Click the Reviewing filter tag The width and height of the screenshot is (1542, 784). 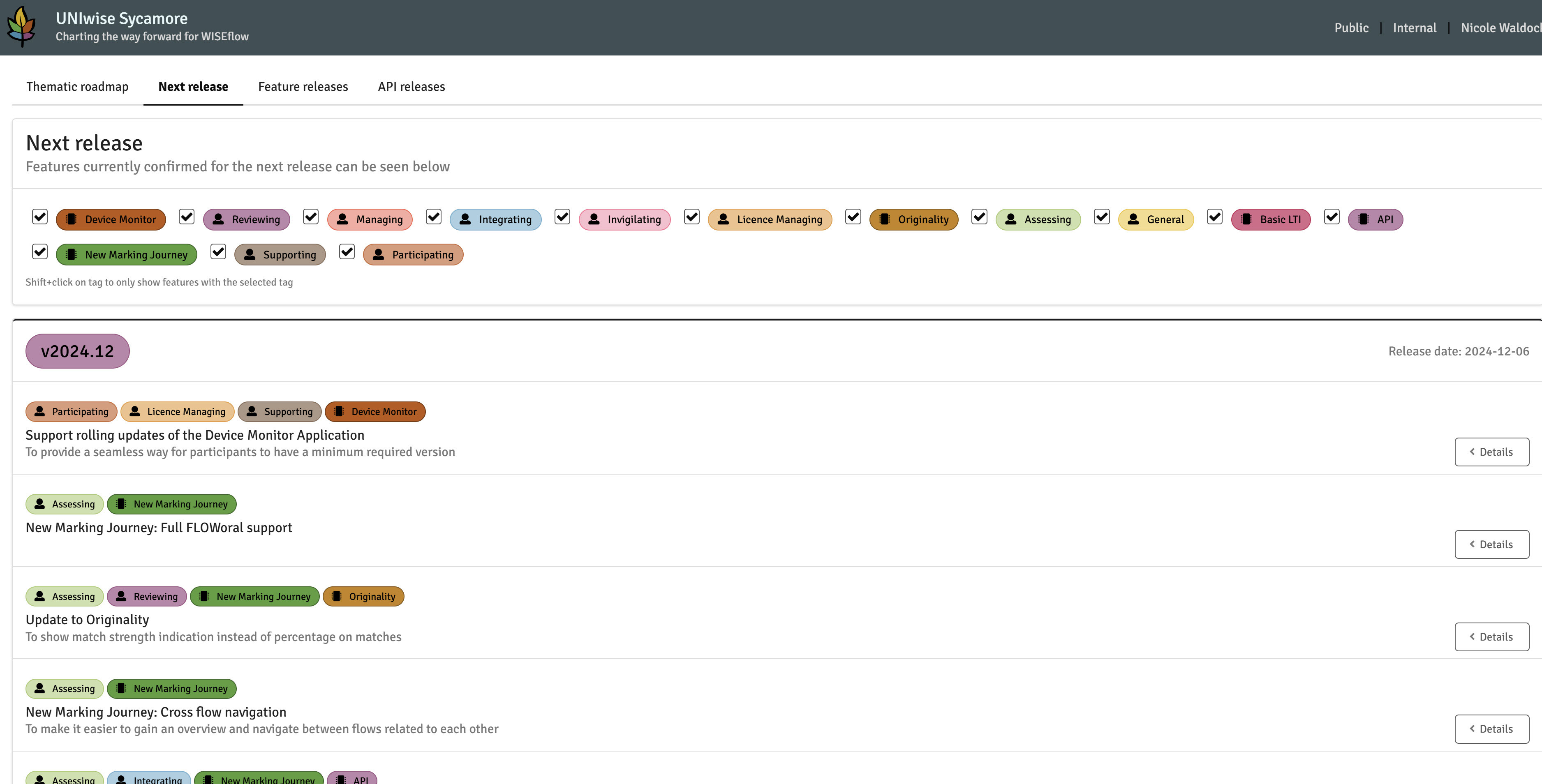pos(246,220)
